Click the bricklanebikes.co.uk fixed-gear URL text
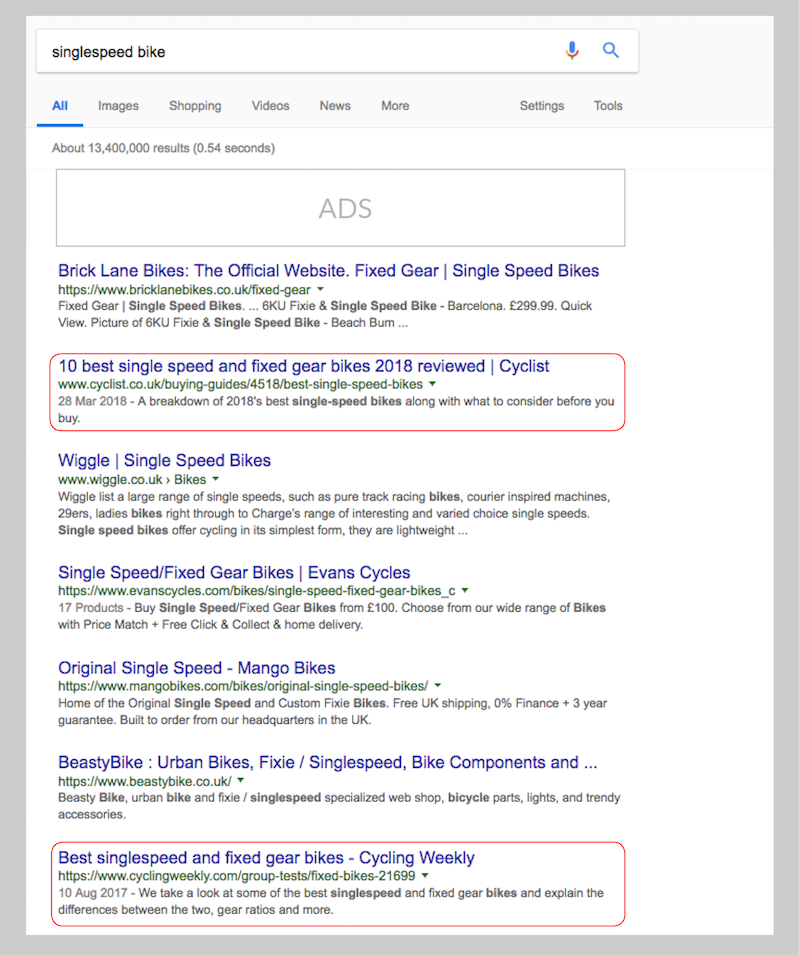800x955 pixels. point(184,290)
